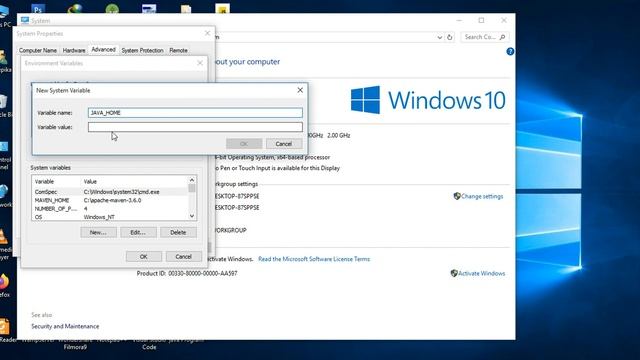Click Edit... under System variables
This screenshot has width=640, height=360.
pos(138,232)
